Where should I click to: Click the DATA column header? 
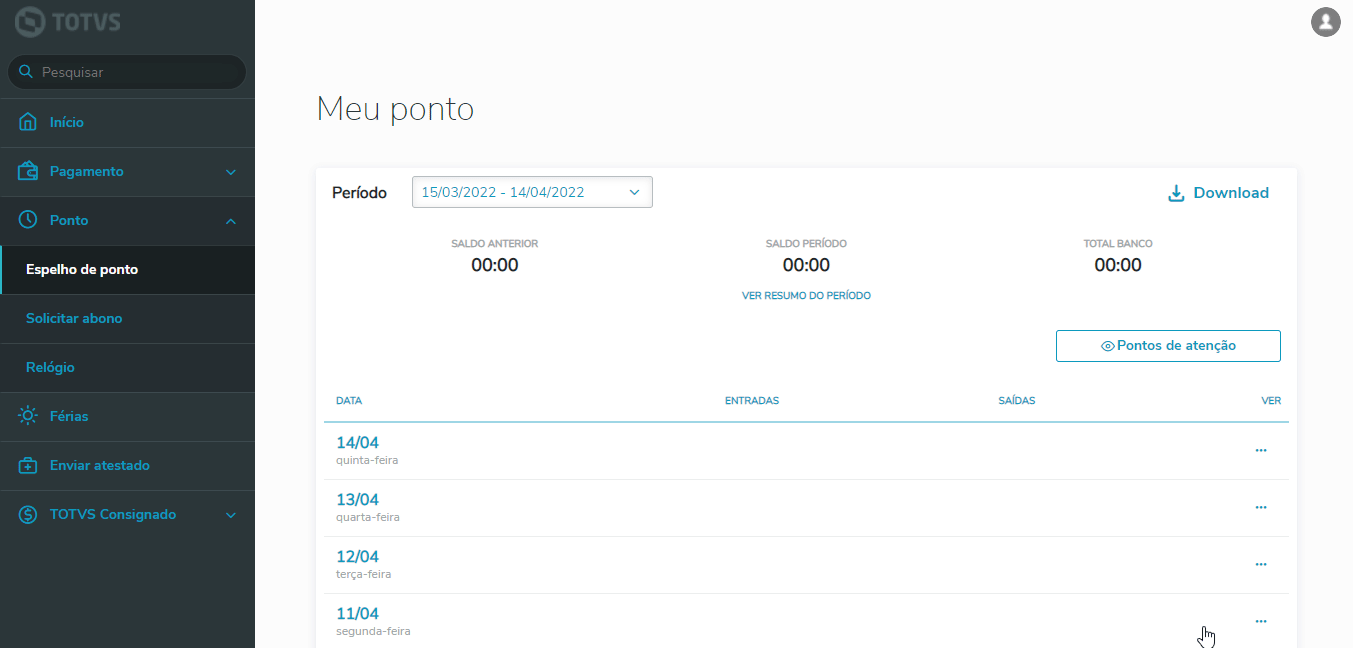tap(349, 401)
